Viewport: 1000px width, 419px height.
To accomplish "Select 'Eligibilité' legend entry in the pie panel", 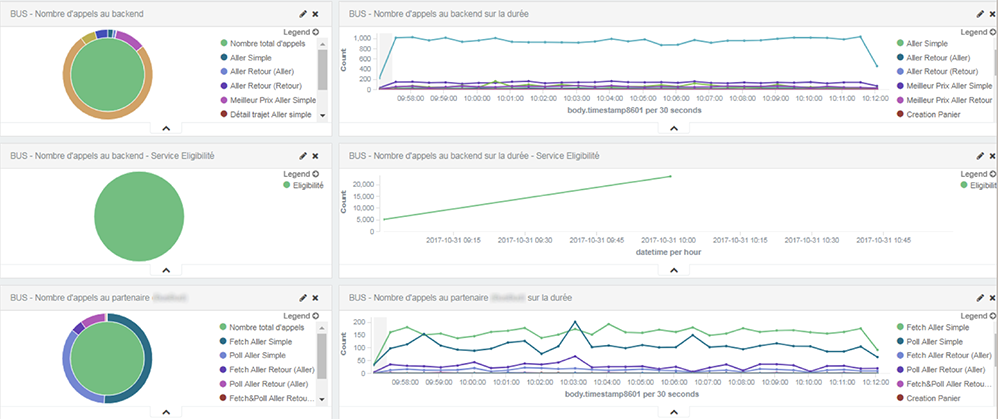I will pos(304,186).
